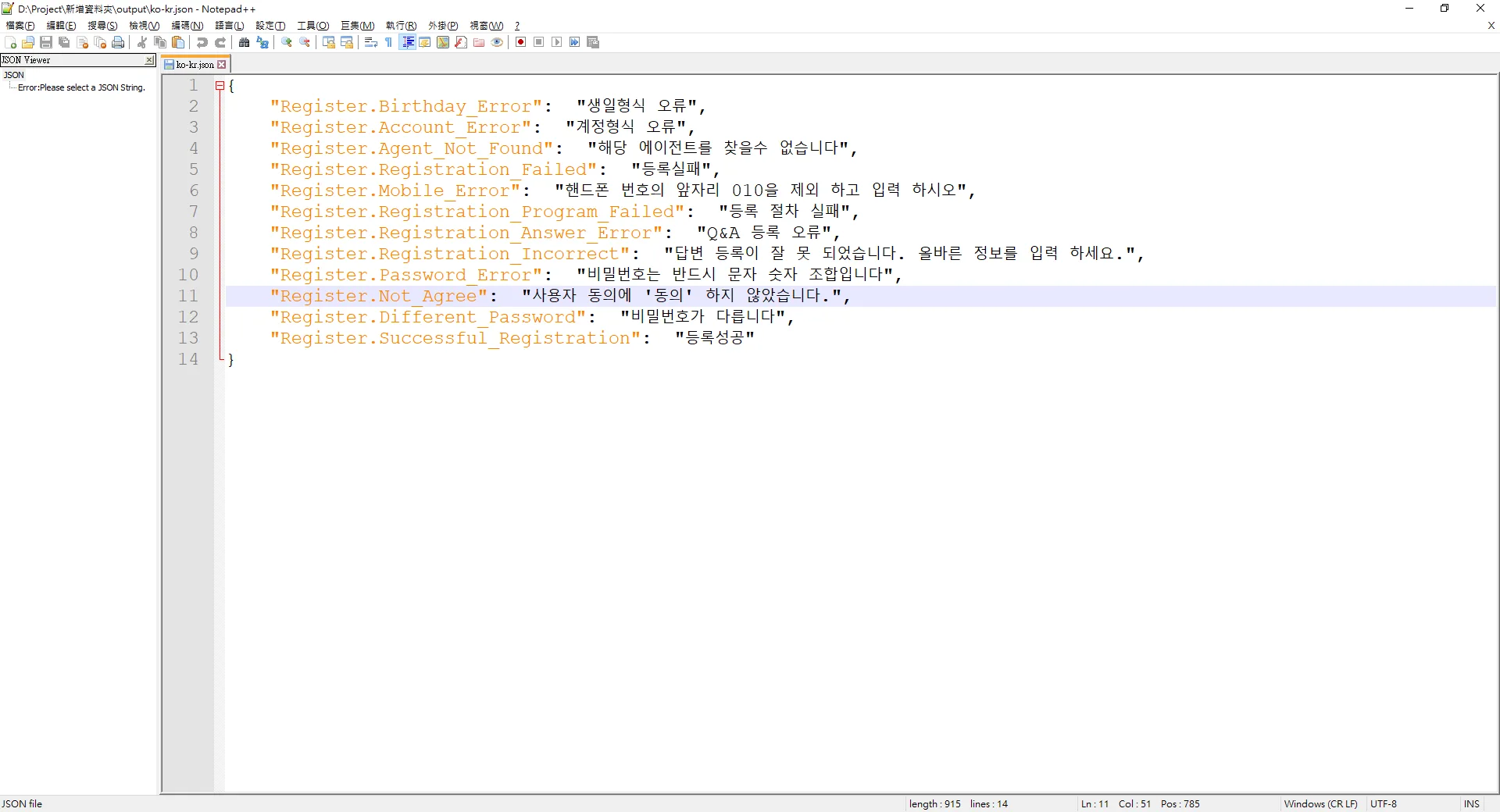Click the Zoom in magnifier icon

(x=287, y=42)
